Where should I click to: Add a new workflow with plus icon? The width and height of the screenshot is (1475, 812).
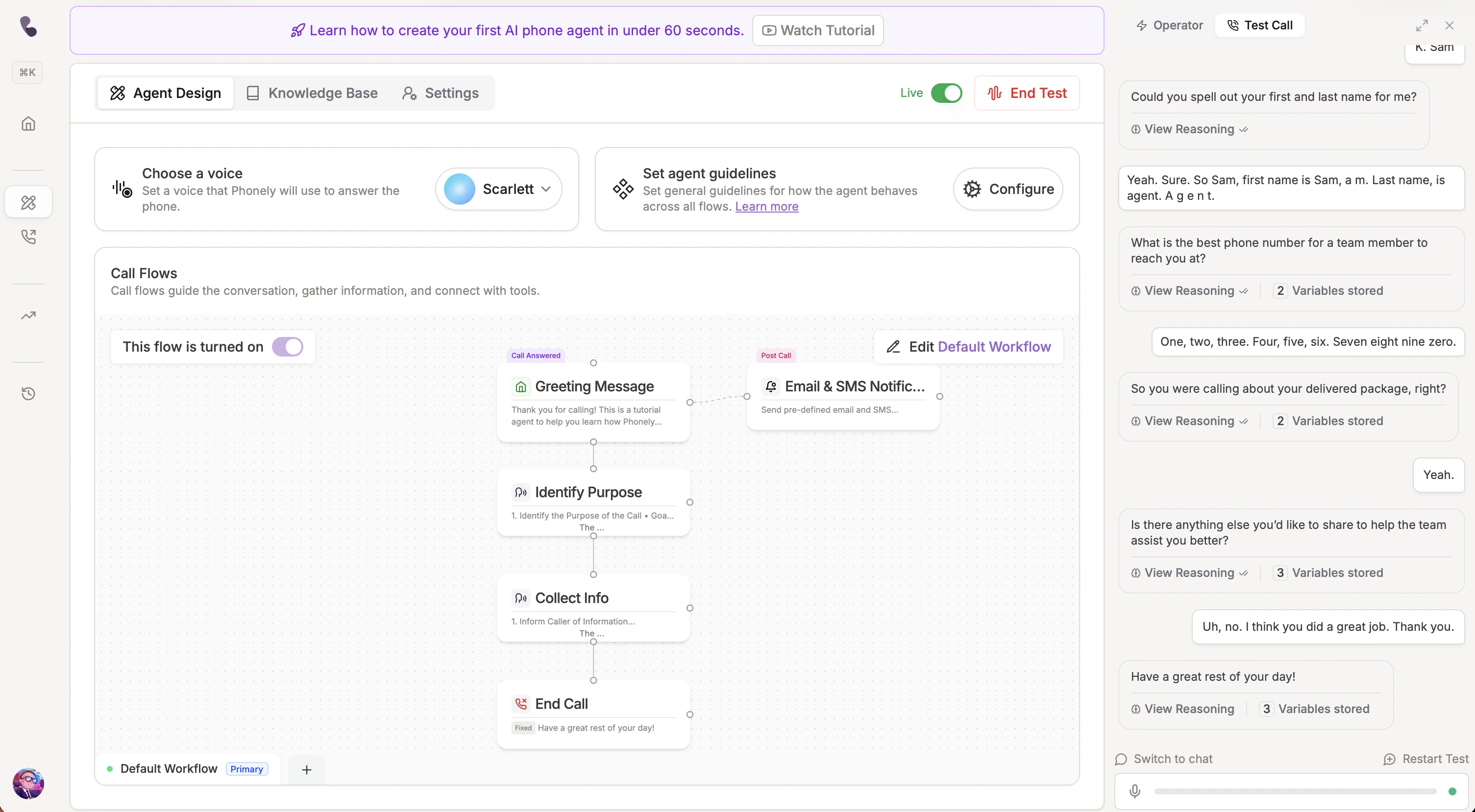click(x=306, y=770)
